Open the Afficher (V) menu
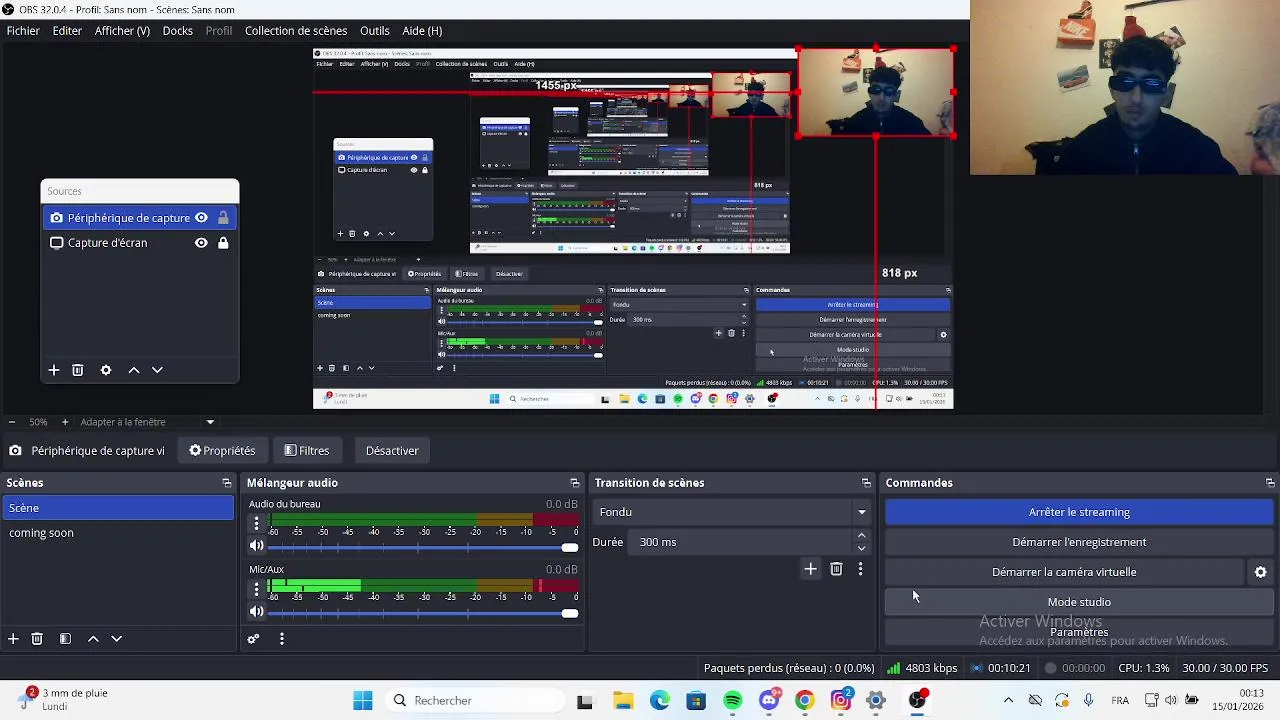The image size is (1280, 720). [122, 31]
